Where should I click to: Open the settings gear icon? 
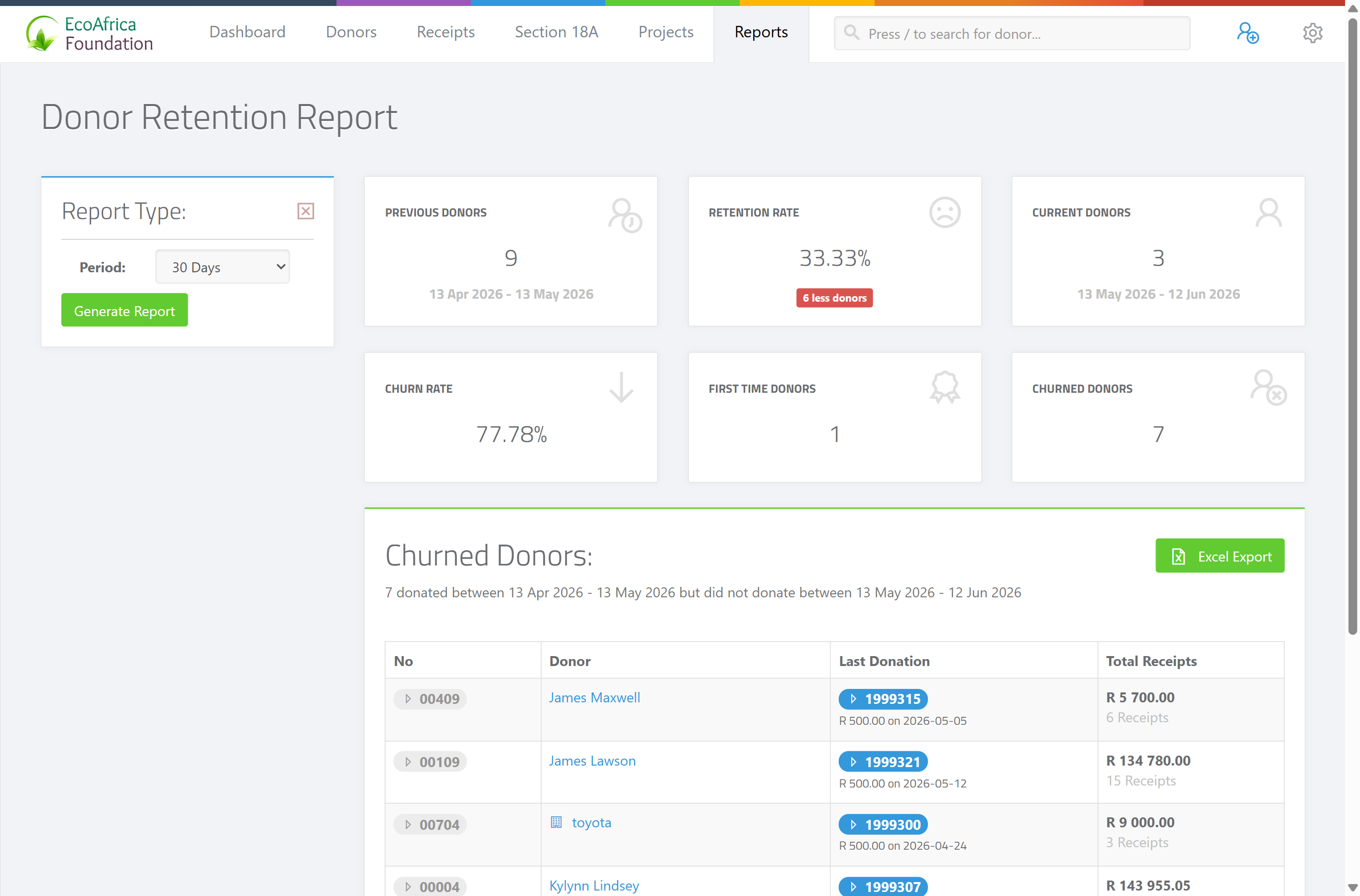coord(1313,33)
